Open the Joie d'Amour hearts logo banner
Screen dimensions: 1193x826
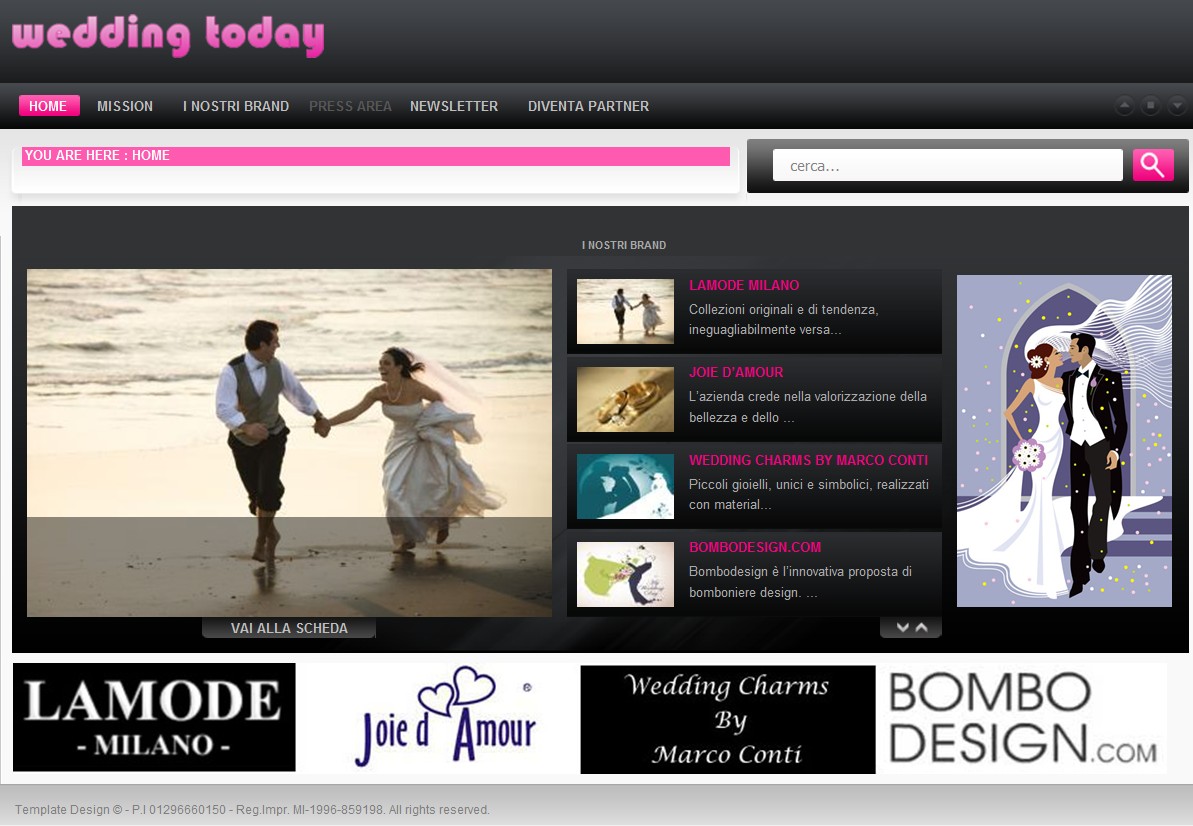coord(440,717)
